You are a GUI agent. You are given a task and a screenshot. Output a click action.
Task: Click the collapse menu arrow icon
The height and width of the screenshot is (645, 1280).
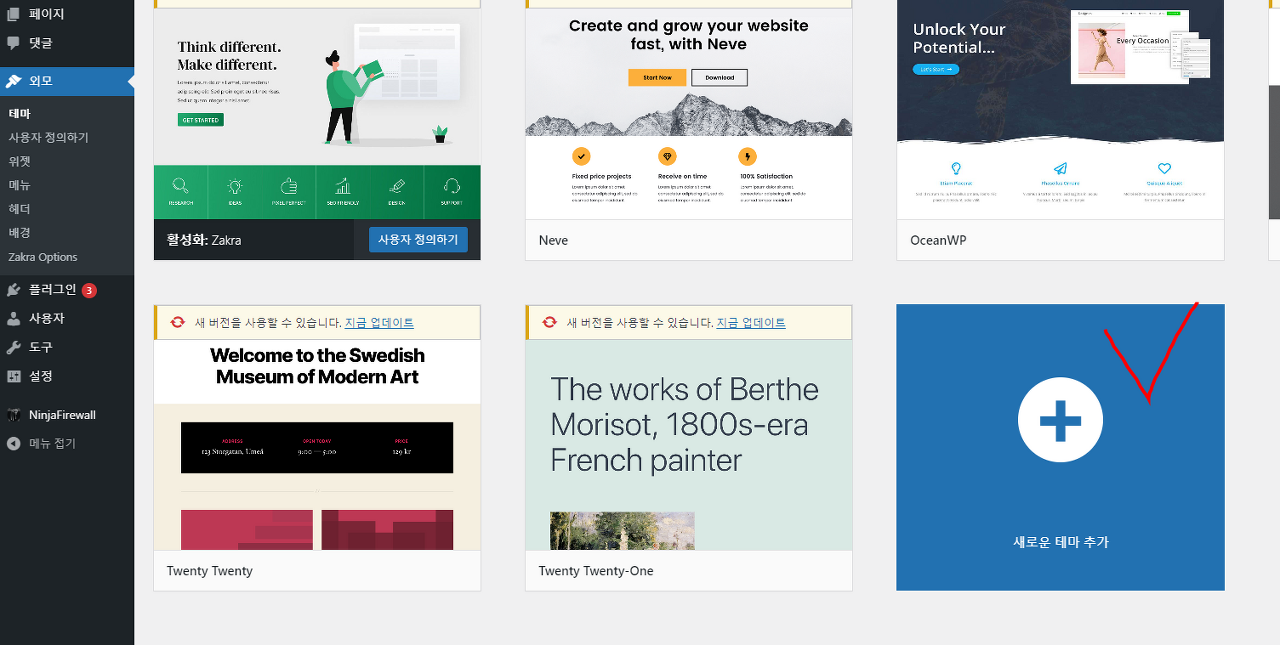tap(13, 444)
